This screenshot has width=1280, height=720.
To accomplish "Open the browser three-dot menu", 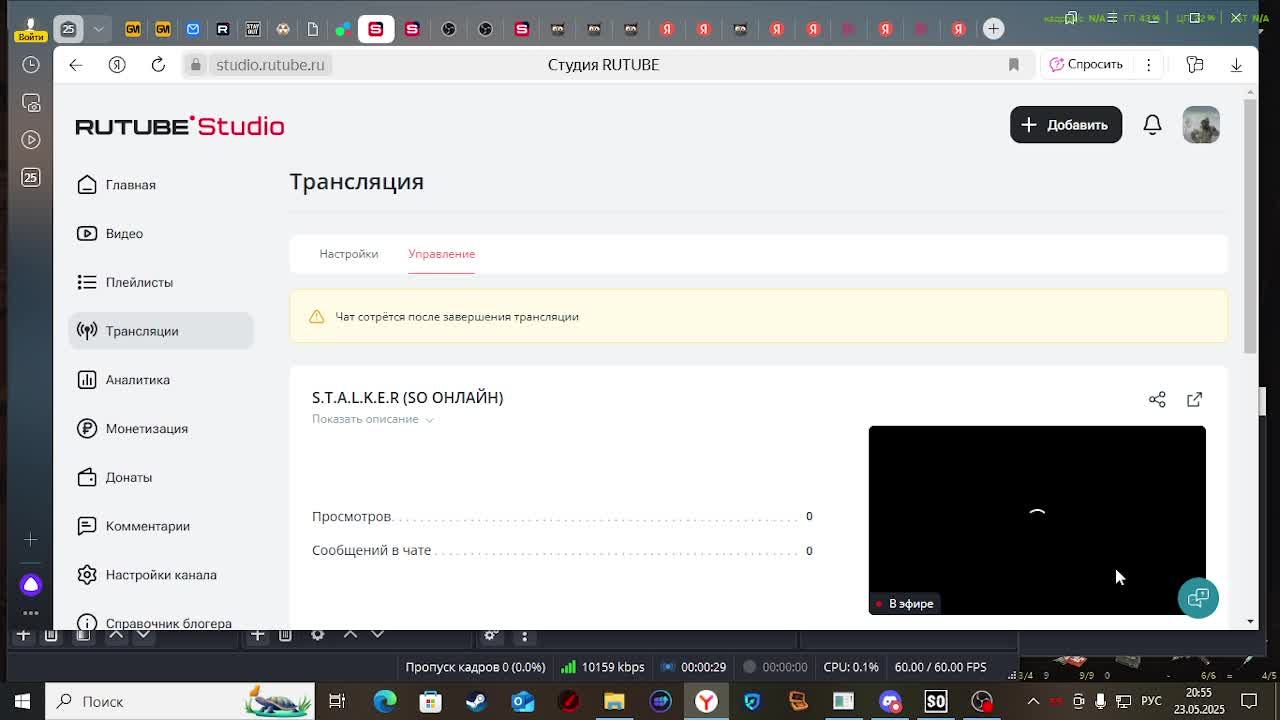I will 1148,64.
